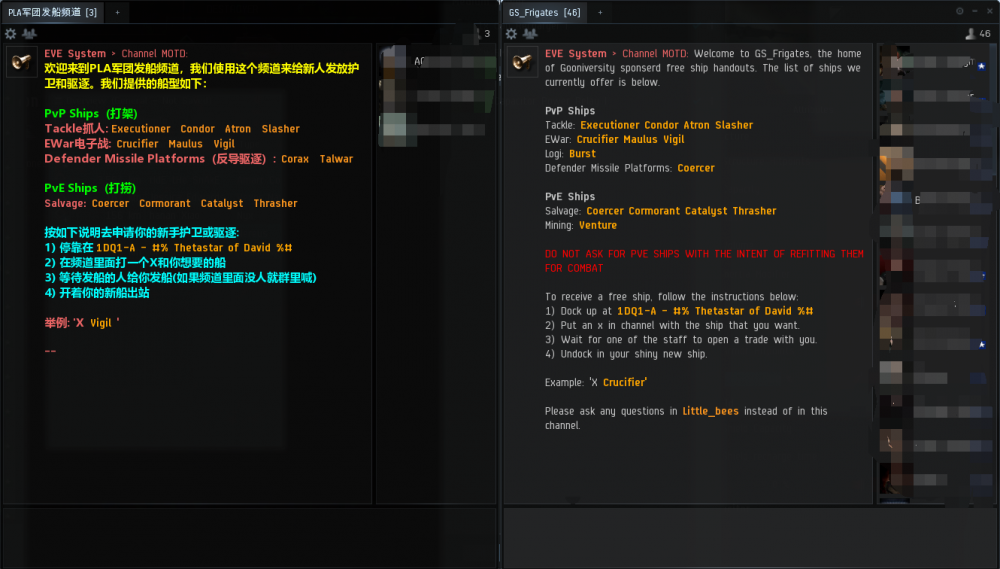Image resolution: width=1000 pixels, height=569 pixels.
Task: Close the GS_Frigates chat window
Action: click(x=990, y=11)
